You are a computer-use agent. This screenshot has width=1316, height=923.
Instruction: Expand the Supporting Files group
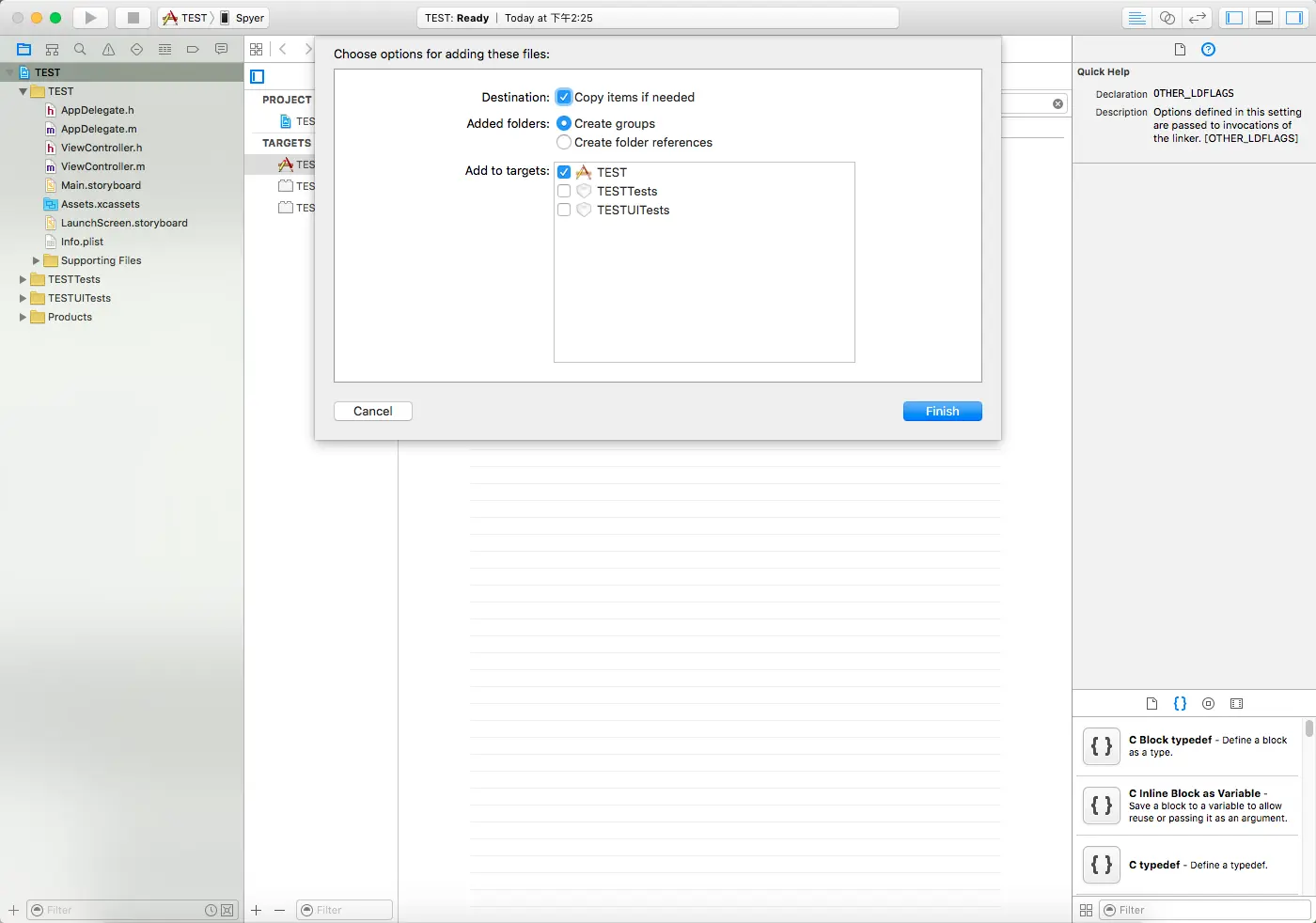click(x=36, y=260)
